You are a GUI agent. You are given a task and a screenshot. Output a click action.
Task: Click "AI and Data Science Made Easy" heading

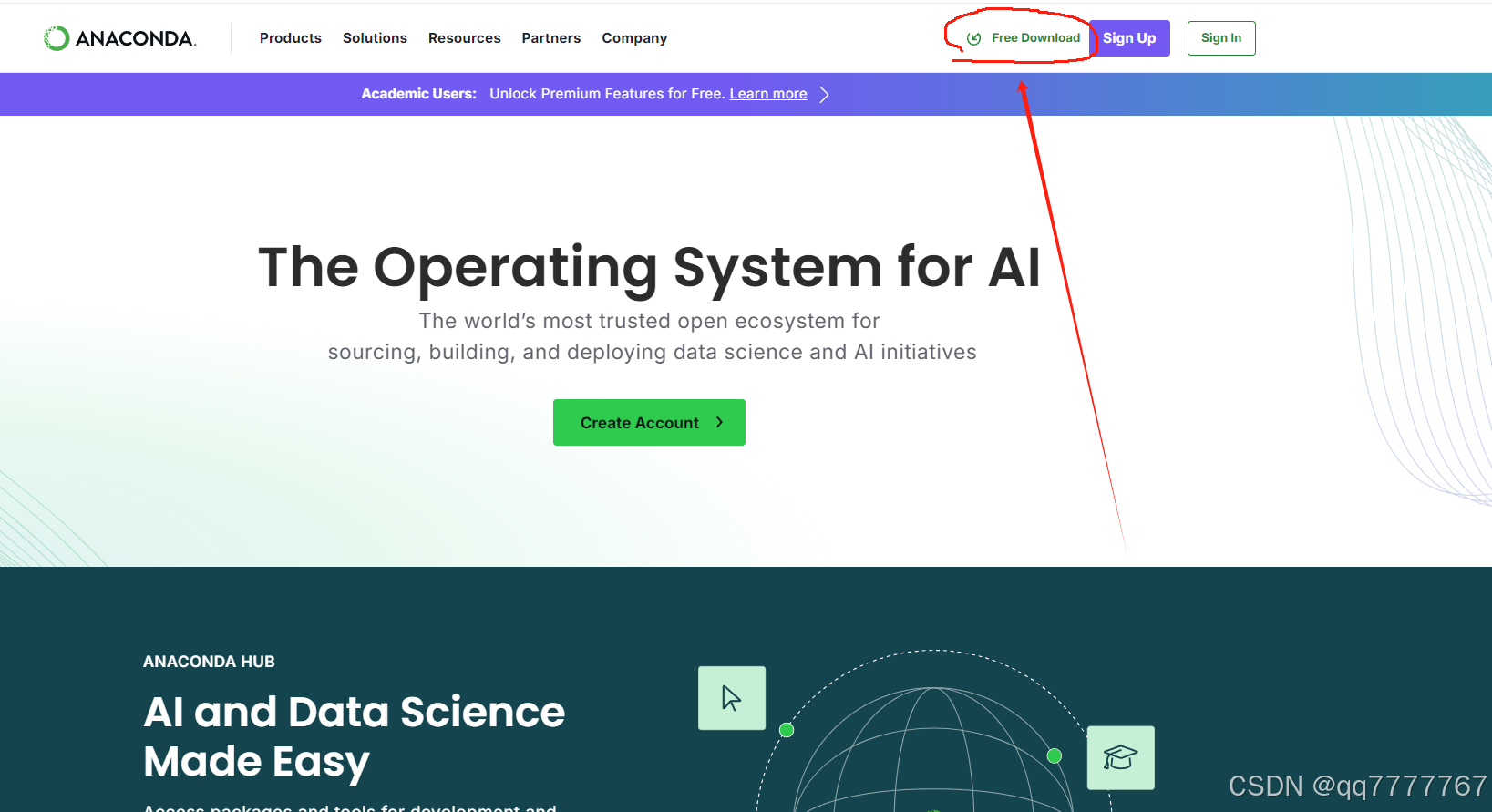coord(354,736)
